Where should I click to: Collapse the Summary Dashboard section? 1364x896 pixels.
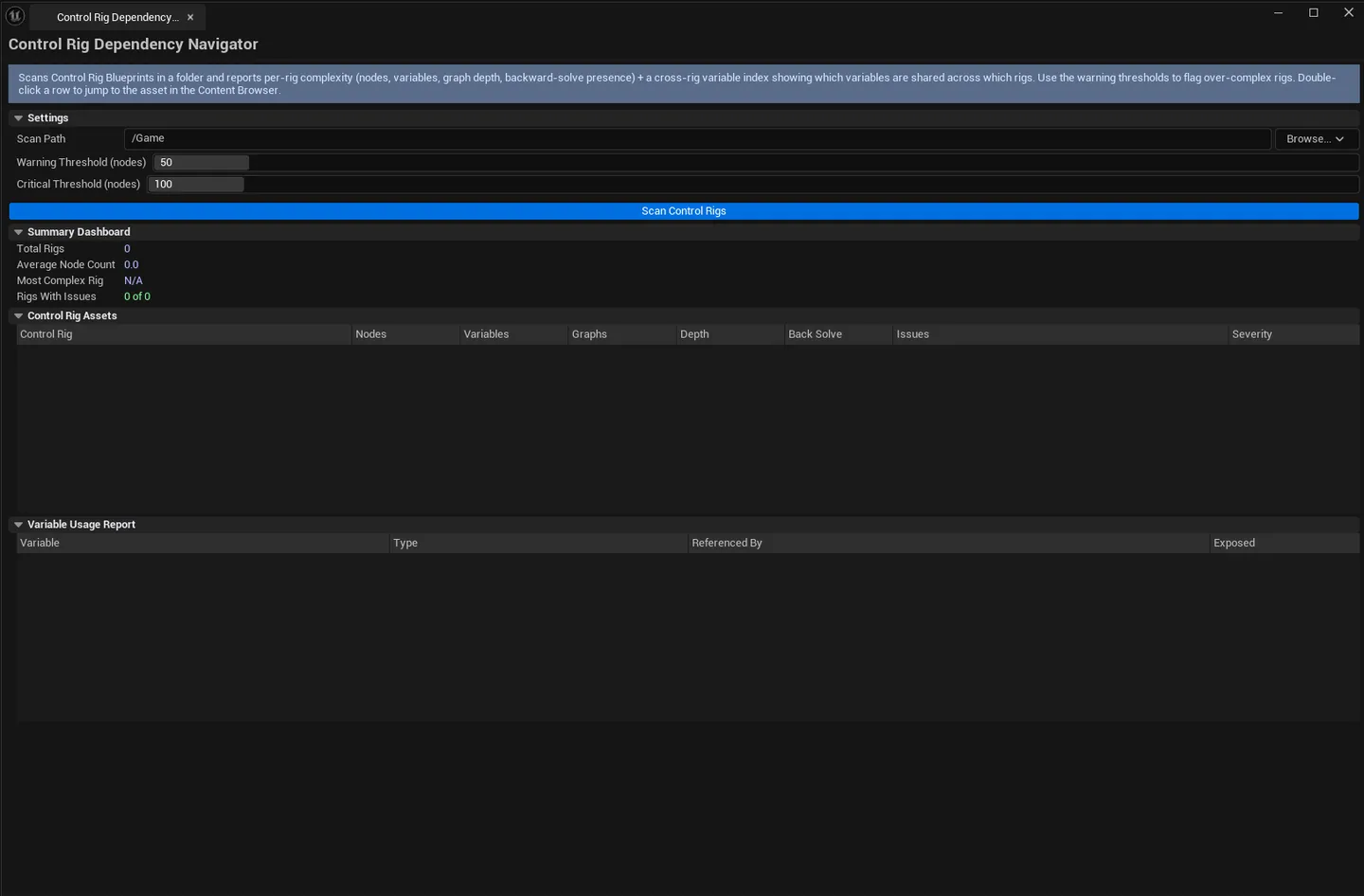[18, 232]
